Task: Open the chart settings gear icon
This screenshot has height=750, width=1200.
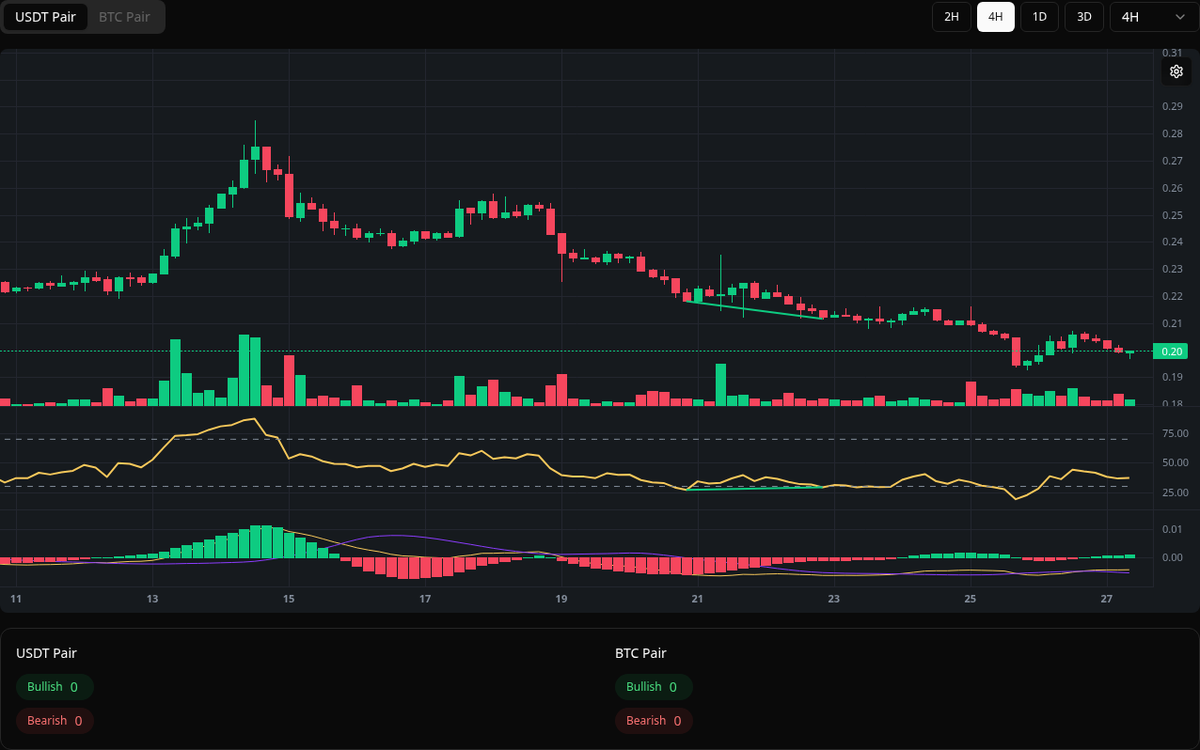Action: [1175, 71]
